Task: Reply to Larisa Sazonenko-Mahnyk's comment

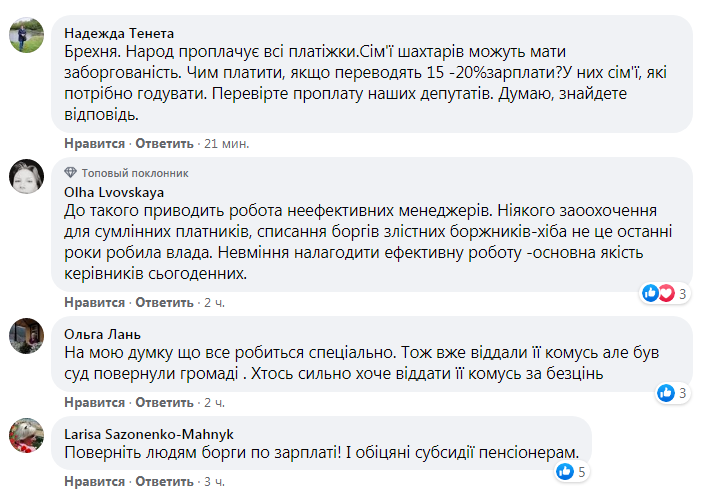Action: click(x=162, y=482)
